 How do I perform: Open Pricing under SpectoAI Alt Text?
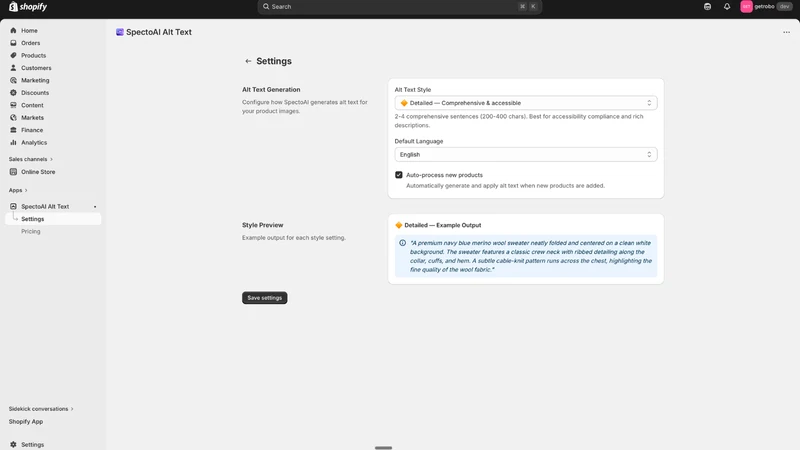[x=31, y=231]
